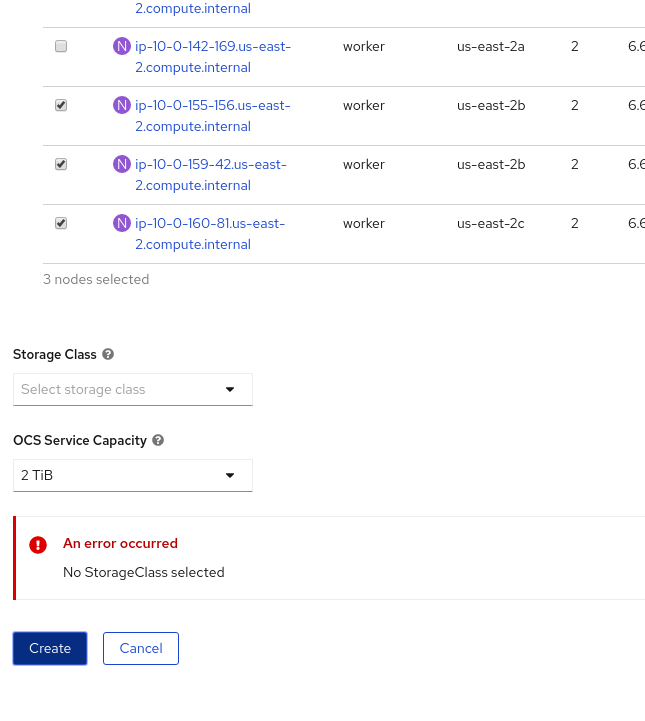Select the ip-10-0-142-169 node checkbox

(x=61, y=46)
